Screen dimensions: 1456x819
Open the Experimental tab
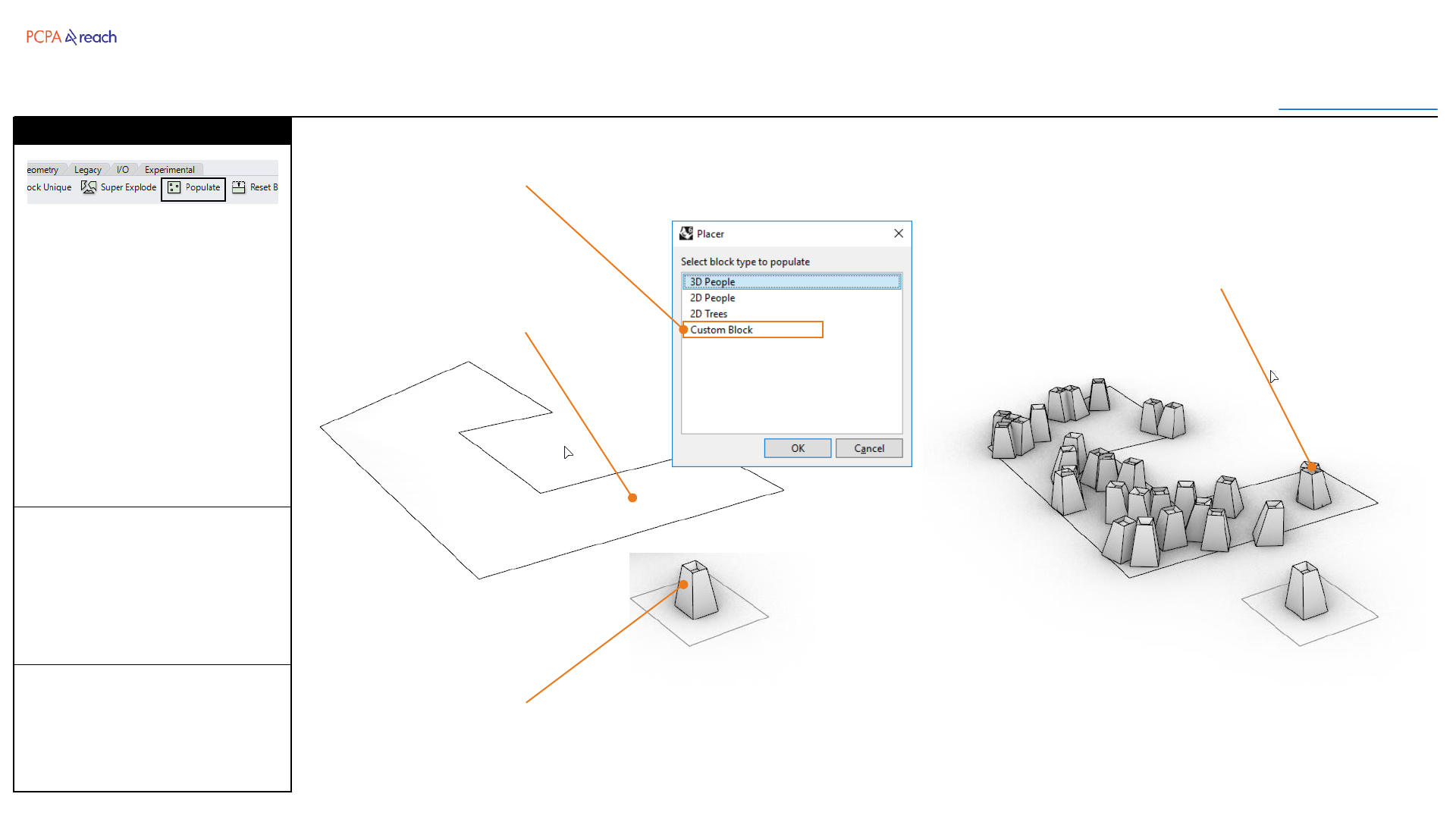pyautogui.click(x=170, y=170)
